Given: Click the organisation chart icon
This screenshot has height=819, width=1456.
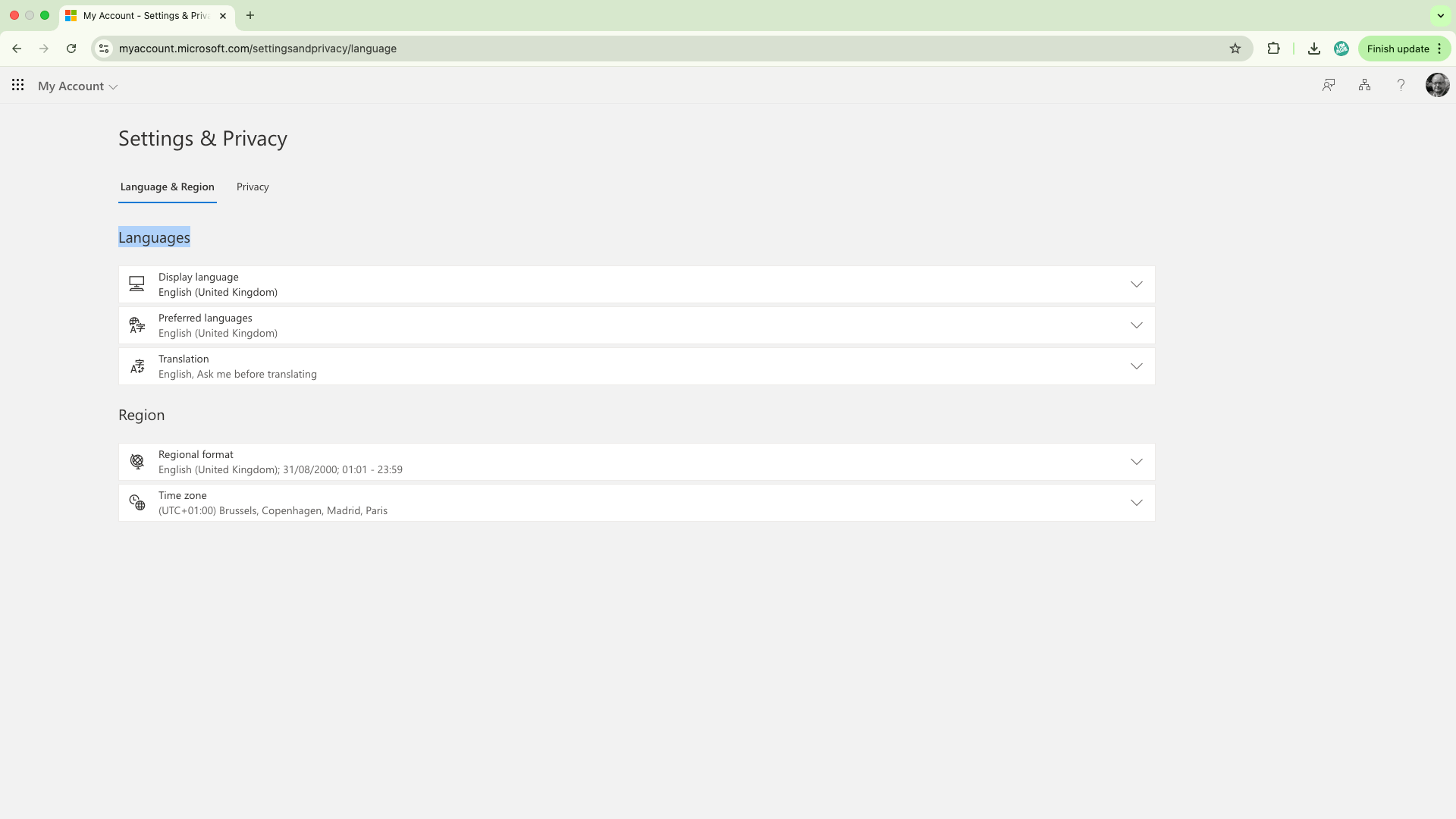Looking at the screenshot, I should tap(1364, 85).
